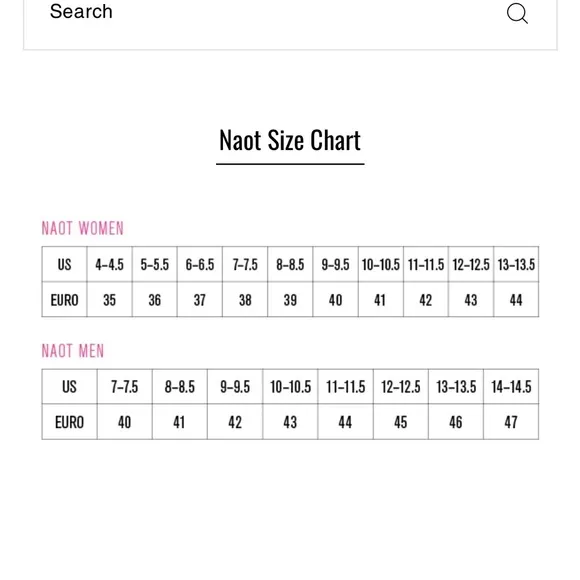Focus the Search input field
580x580 pixels.
click(x=290, y=24)
